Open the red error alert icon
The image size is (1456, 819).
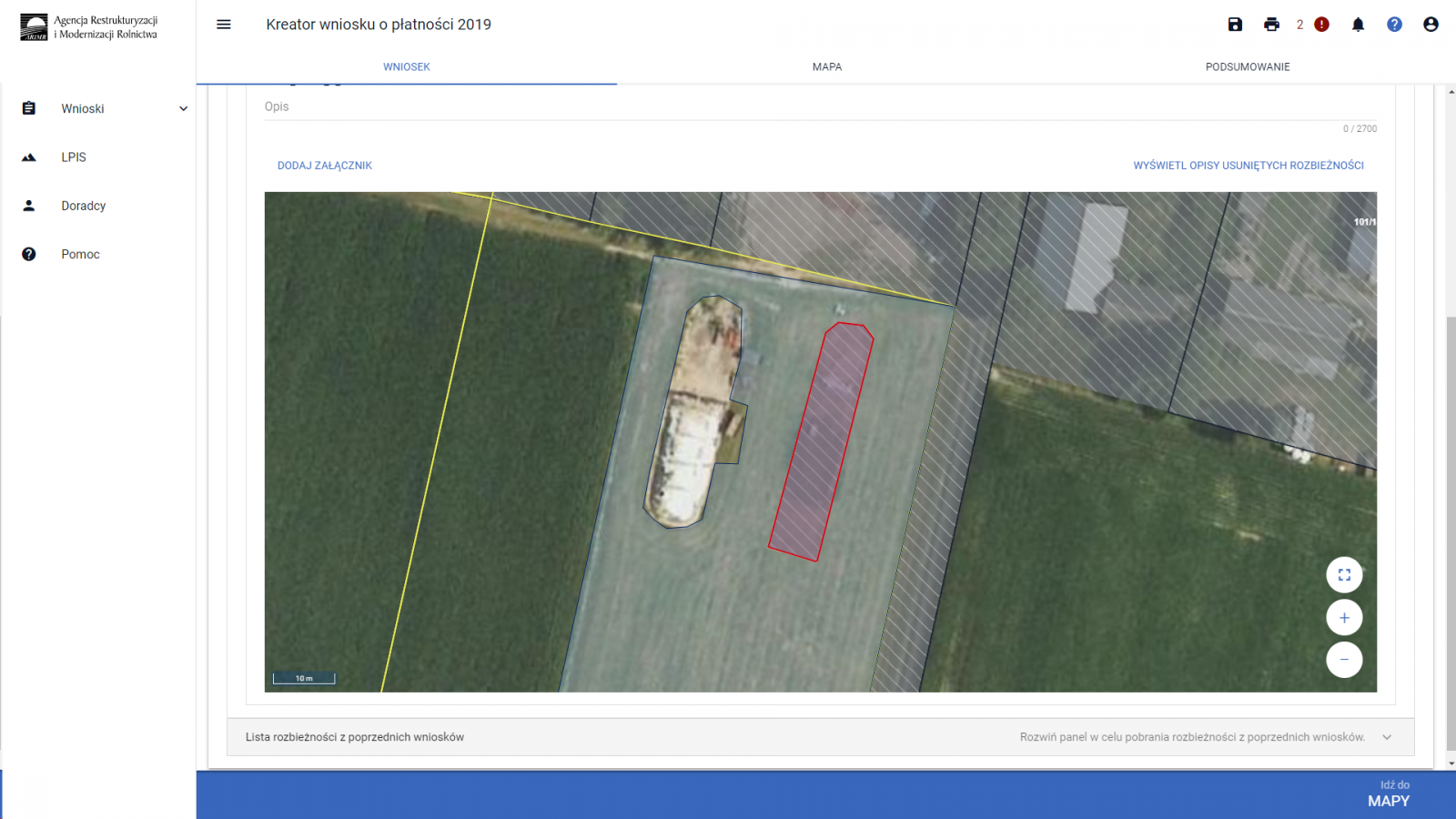coord(1321,25)
